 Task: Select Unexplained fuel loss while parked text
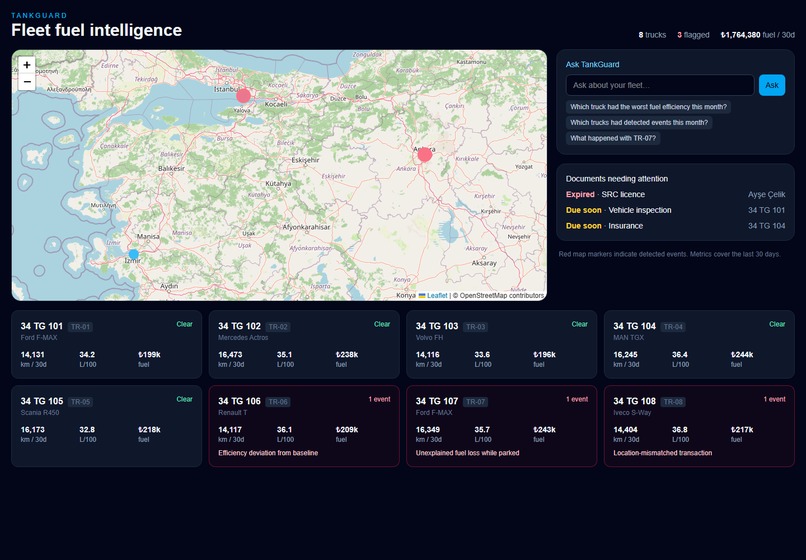[467, 453]
